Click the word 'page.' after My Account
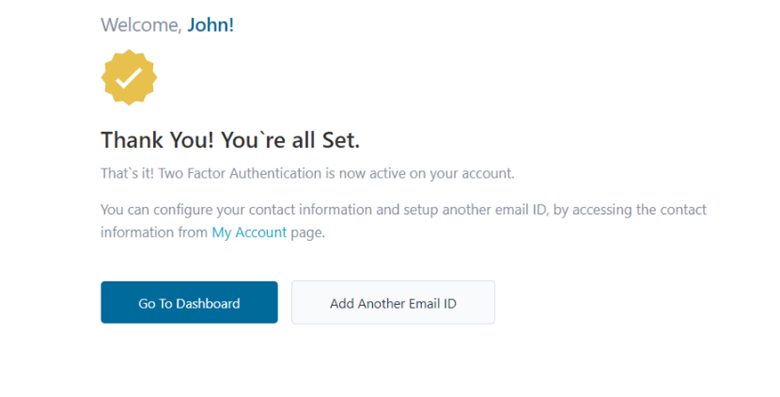This screenshot has height=397, width=780. click(x=308, y=232)
